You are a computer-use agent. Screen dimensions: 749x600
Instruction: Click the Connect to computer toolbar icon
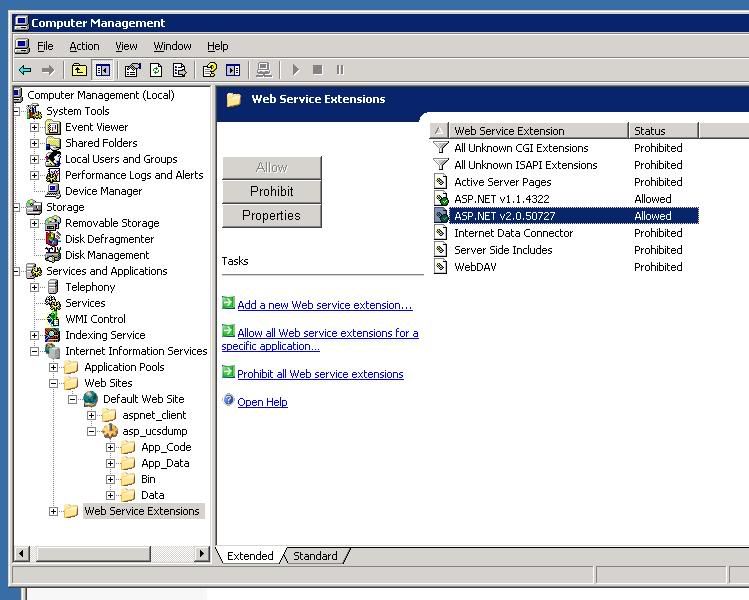tap(263, 70)
